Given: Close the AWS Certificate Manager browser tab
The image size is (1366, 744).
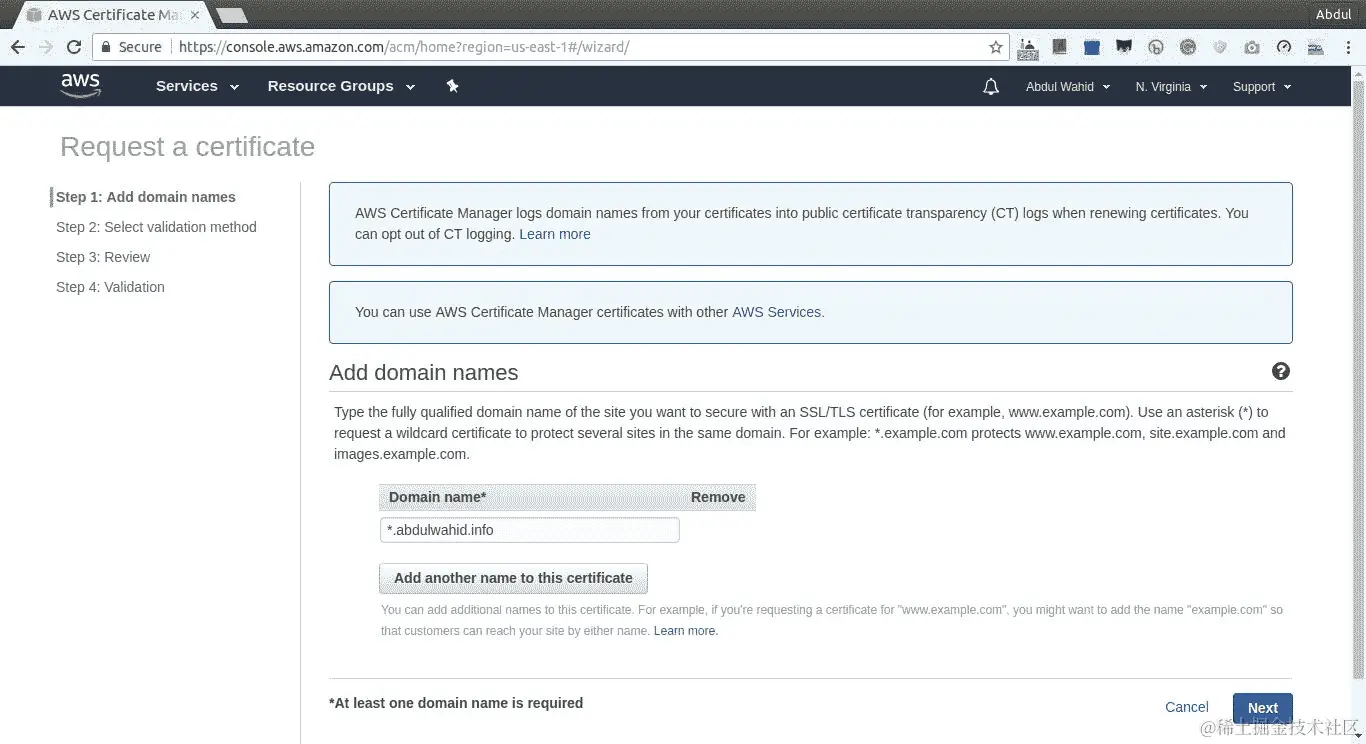Looking at the screenshot, I should tap(196, 15).
